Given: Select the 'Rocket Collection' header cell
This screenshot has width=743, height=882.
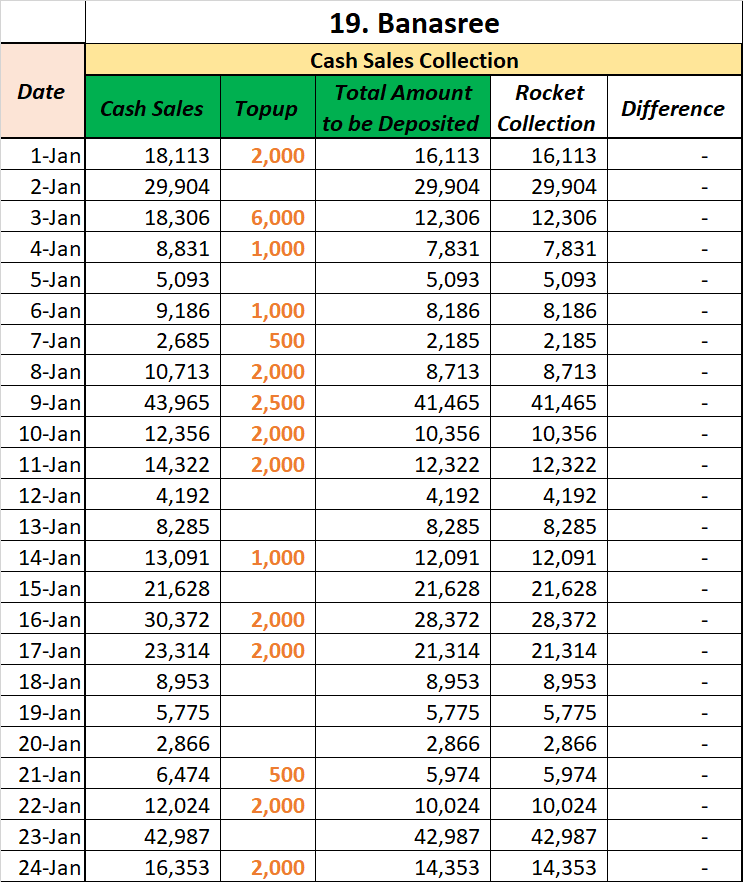Looking at the screenshot, I should [x=549, y=107].
